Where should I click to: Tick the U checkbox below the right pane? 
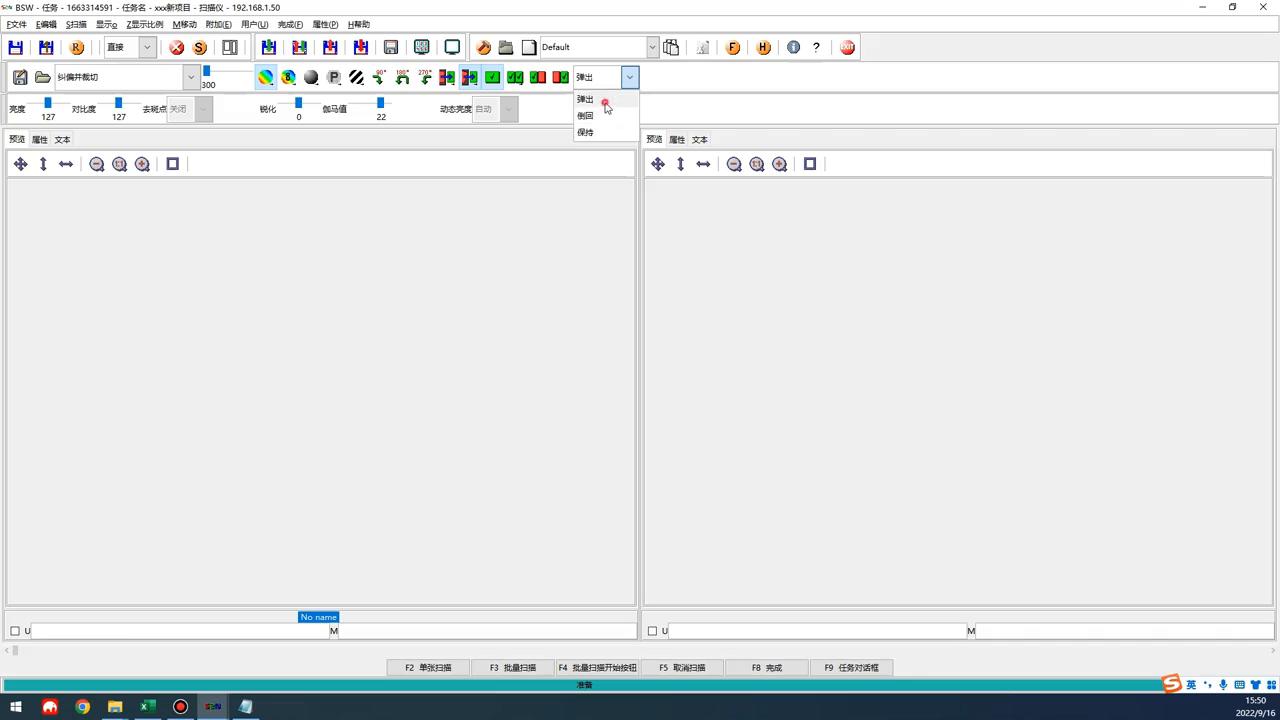coord(652,631)
